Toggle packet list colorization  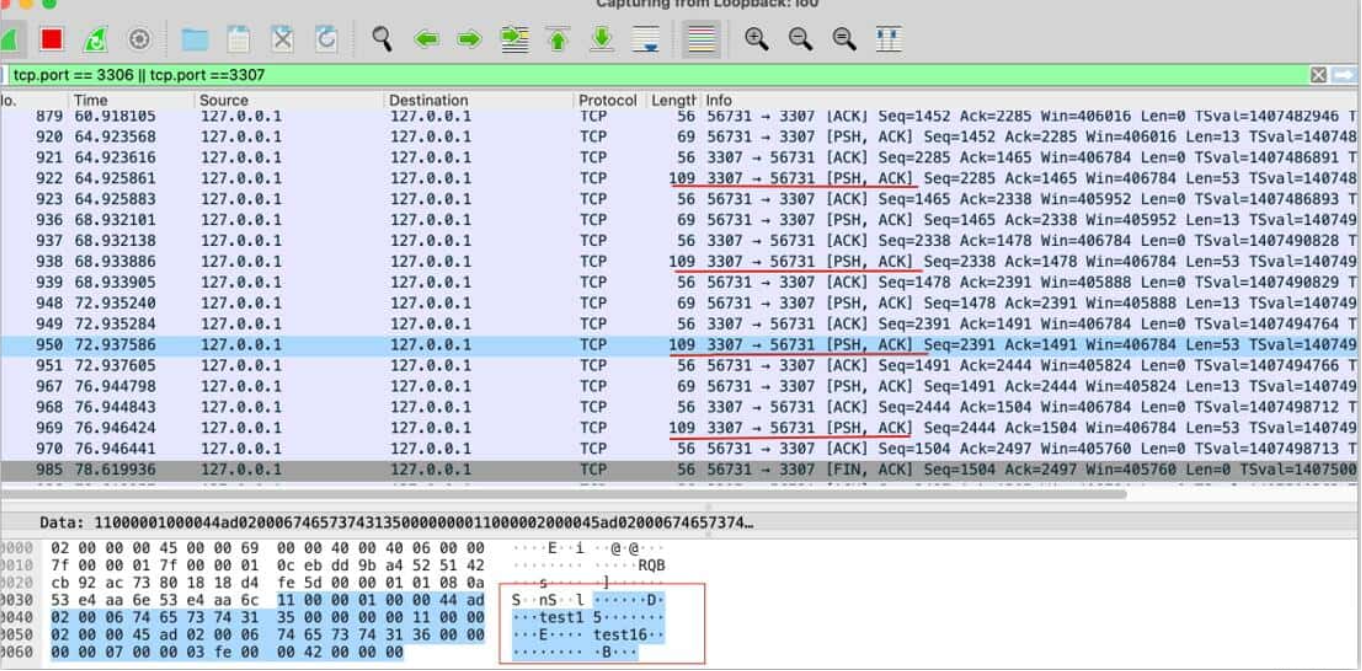(x=701, y=39)
